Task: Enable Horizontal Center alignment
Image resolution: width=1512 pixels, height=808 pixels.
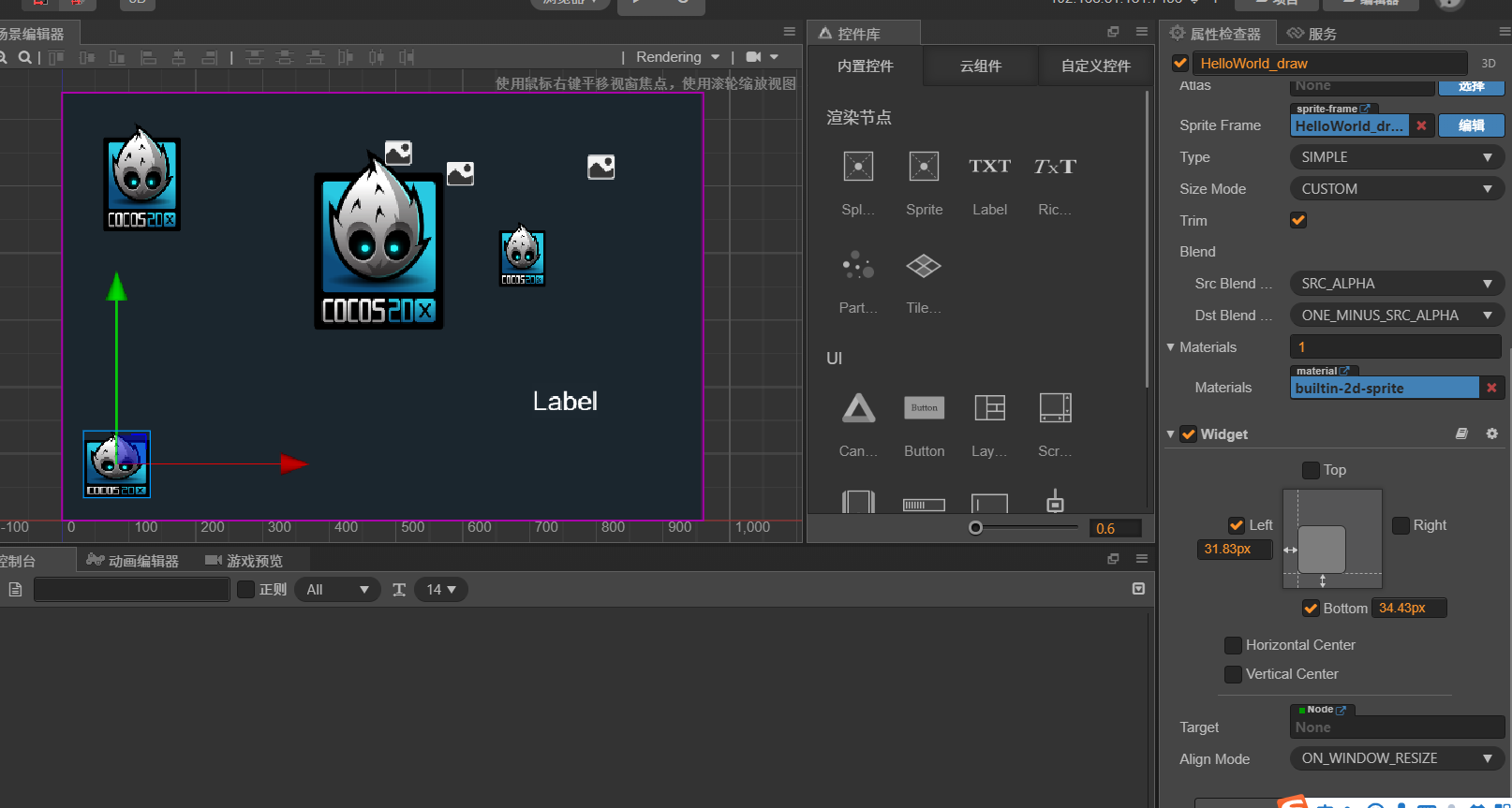Action: (x=1234, y=645)
